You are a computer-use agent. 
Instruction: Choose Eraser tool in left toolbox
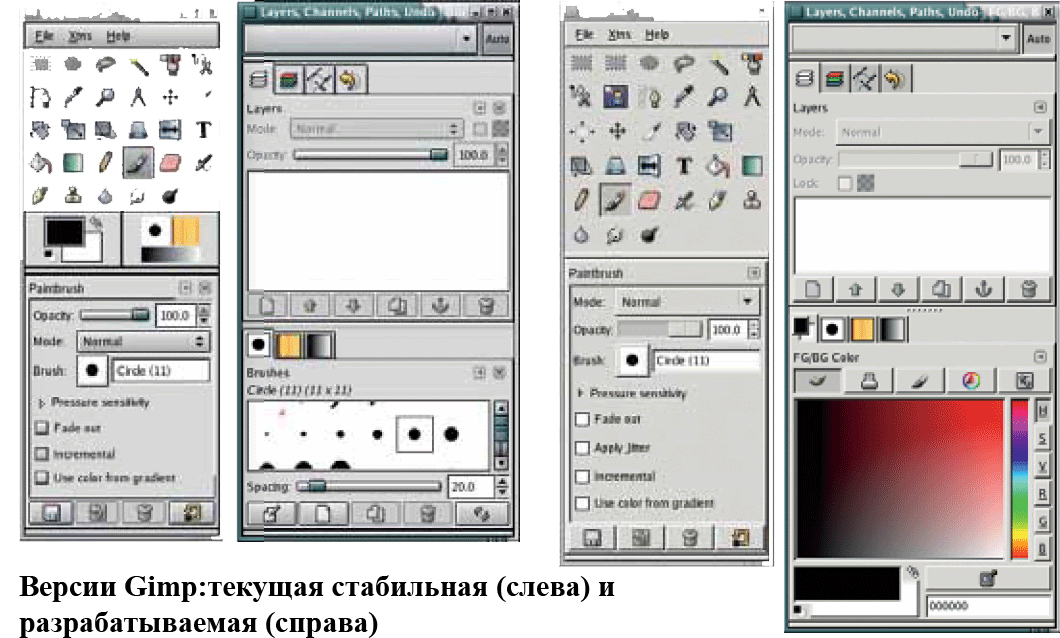click(x=170, y=162)
